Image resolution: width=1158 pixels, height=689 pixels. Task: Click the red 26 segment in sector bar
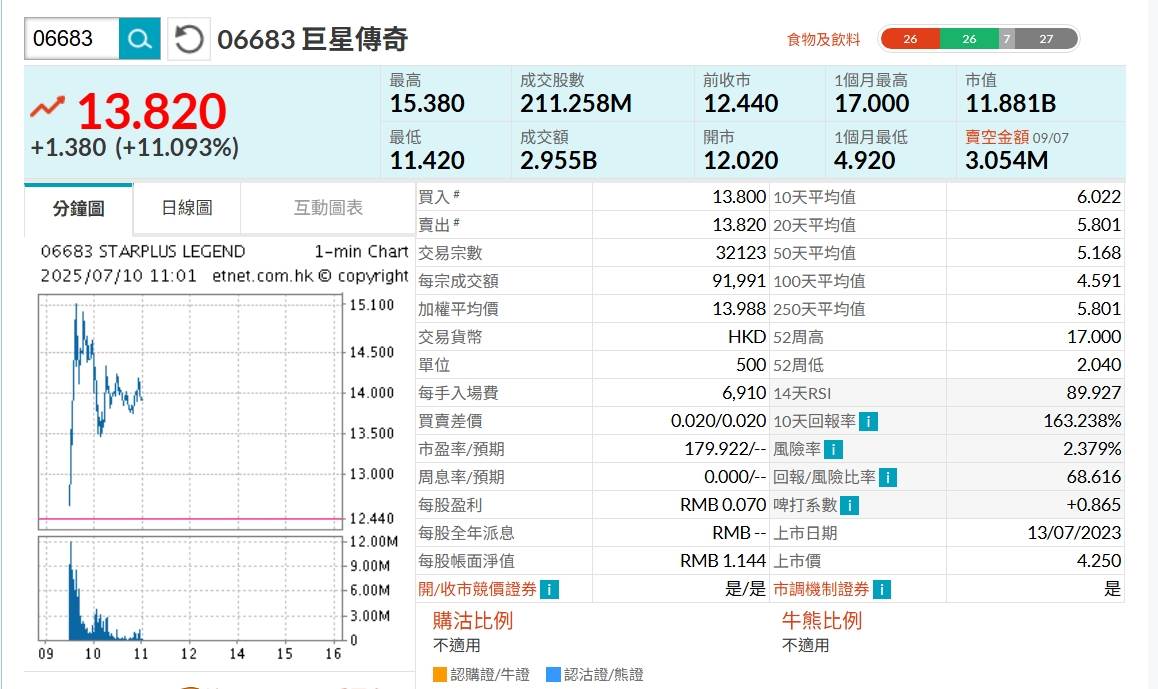point(909,39)
